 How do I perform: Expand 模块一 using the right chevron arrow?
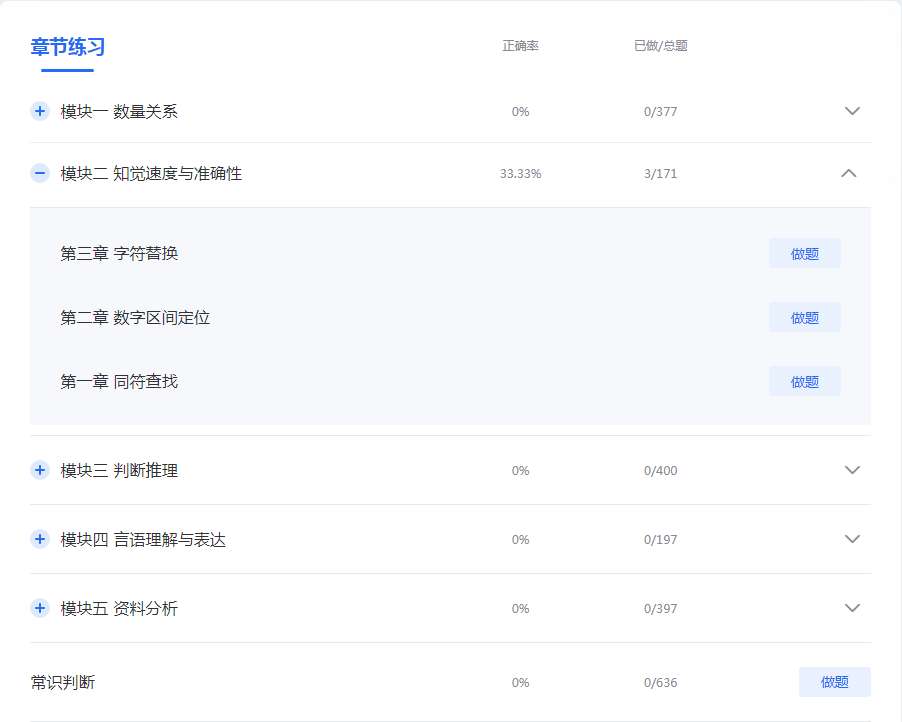[x=852, y=111]
